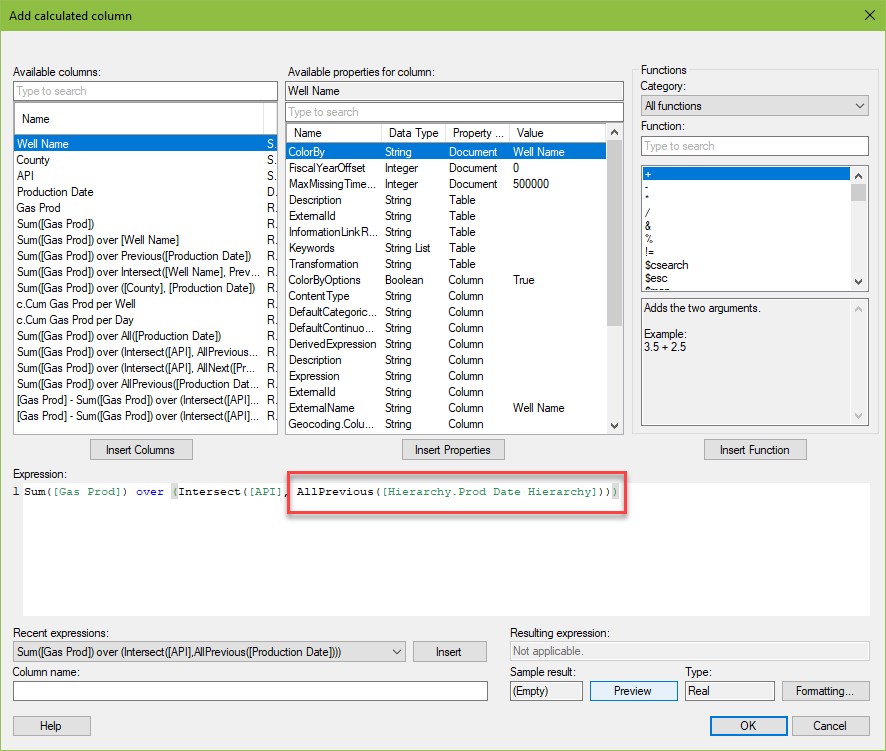Select the Keywords property row
The image size is (886, 751).
click(446, 248)
